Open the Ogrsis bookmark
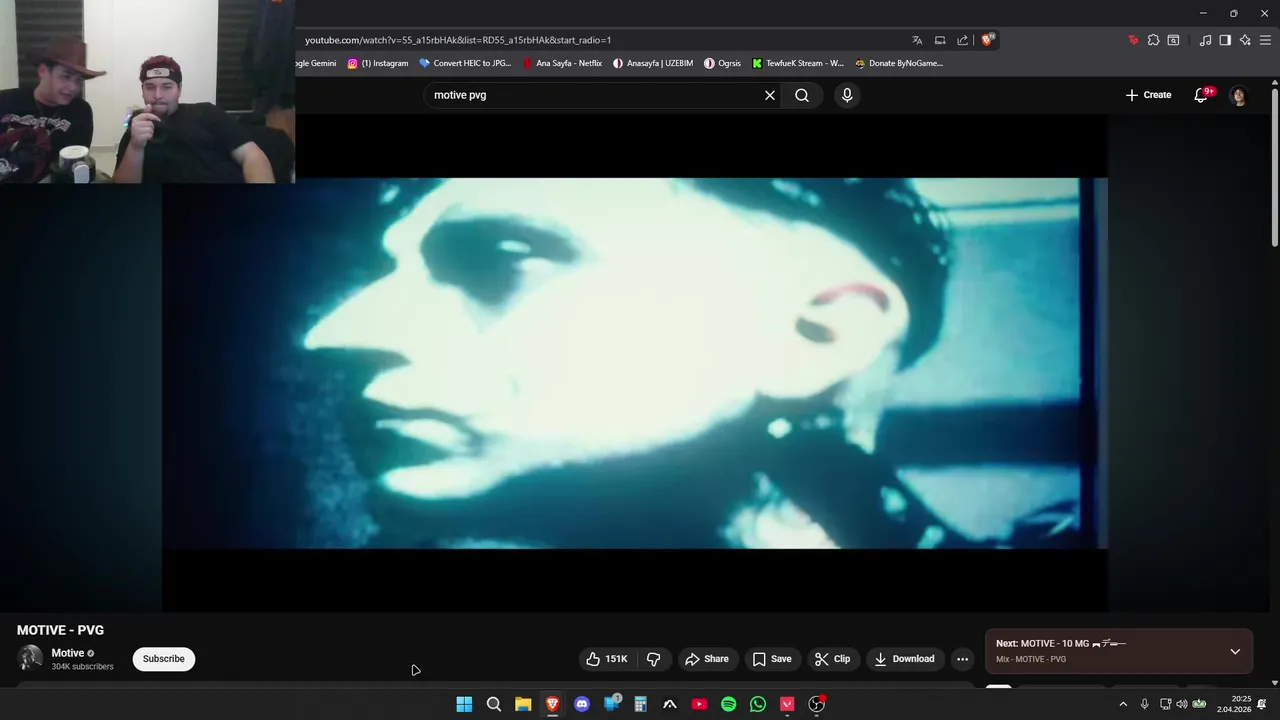 722,63
